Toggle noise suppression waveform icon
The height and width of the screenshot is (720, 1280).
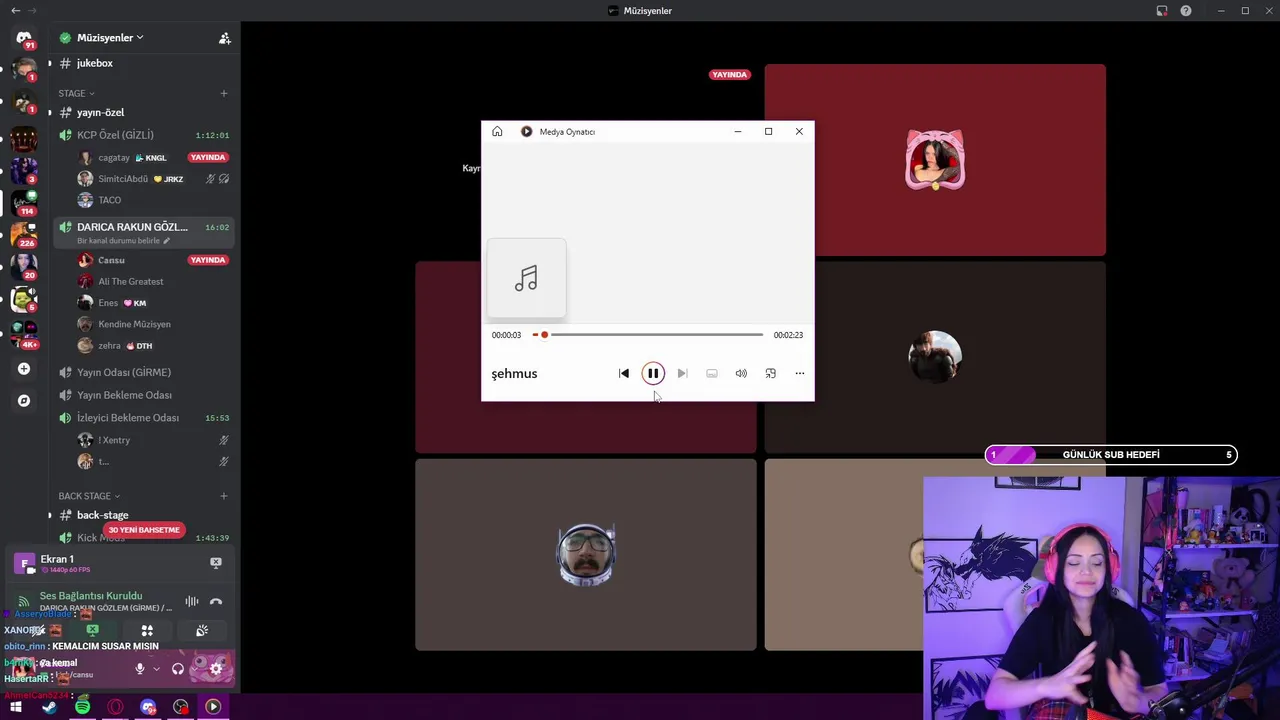click(x=192, y=601)
